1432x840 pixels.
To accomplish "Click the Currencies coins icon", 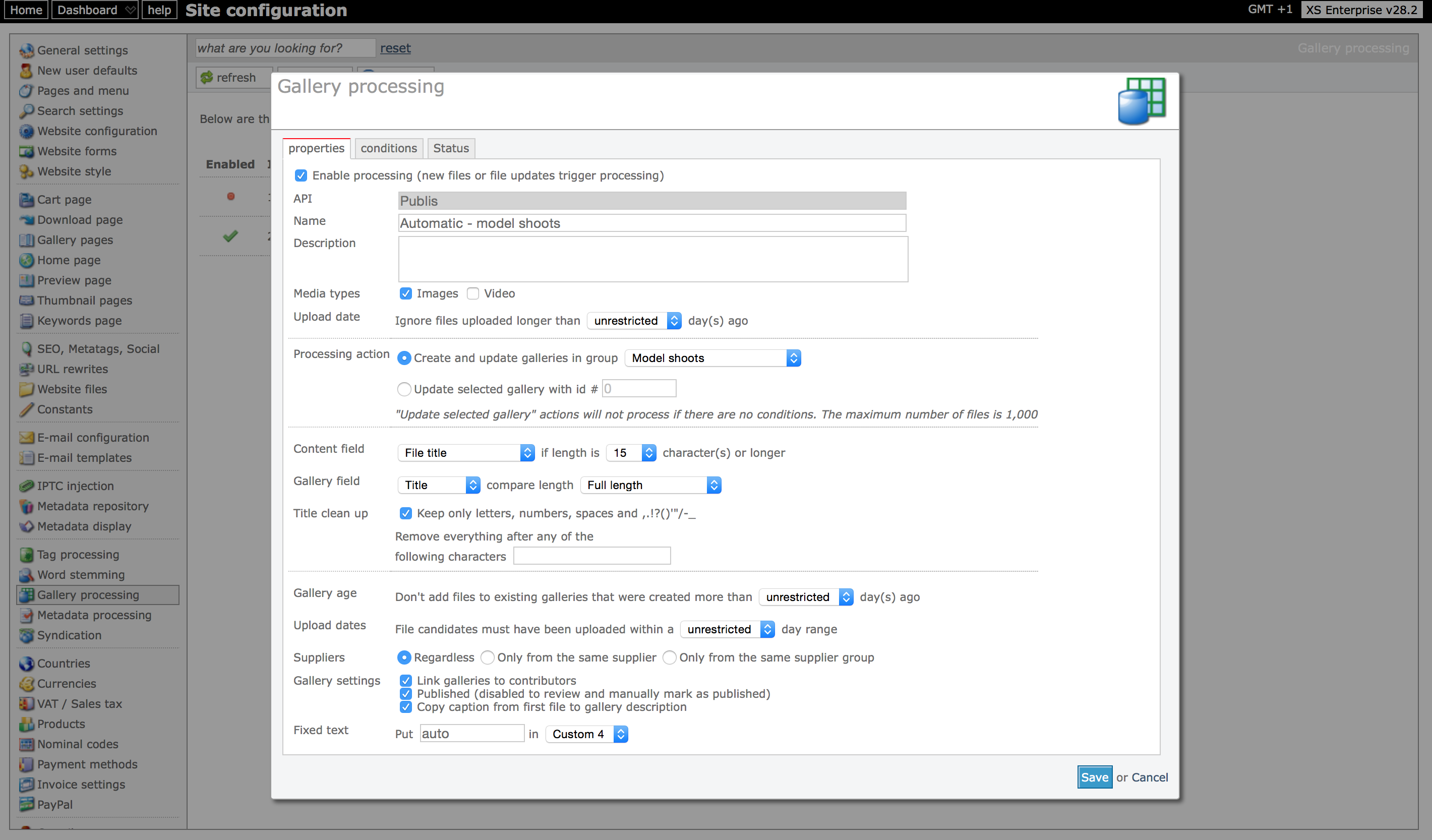I will pyautogui.click(x=26, y=684).
